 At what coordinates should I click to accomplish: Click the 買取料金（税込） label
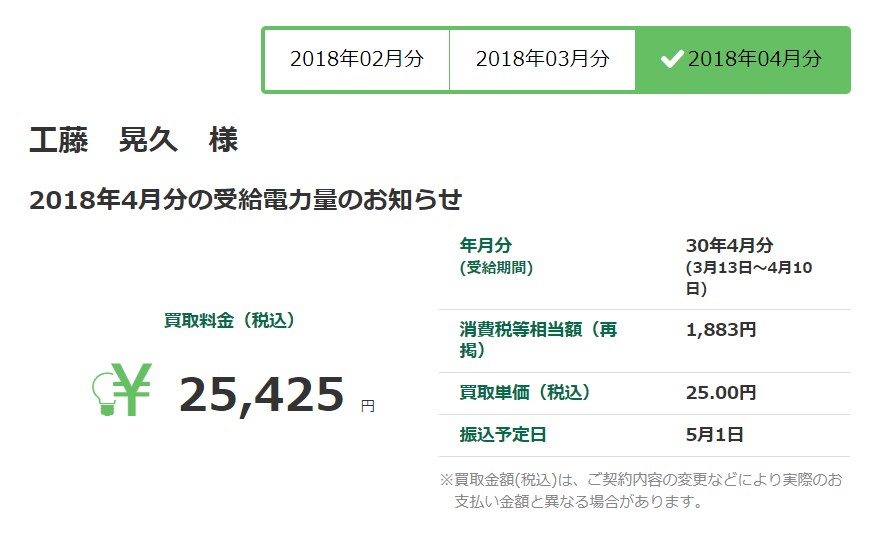[x=229, y=320]
